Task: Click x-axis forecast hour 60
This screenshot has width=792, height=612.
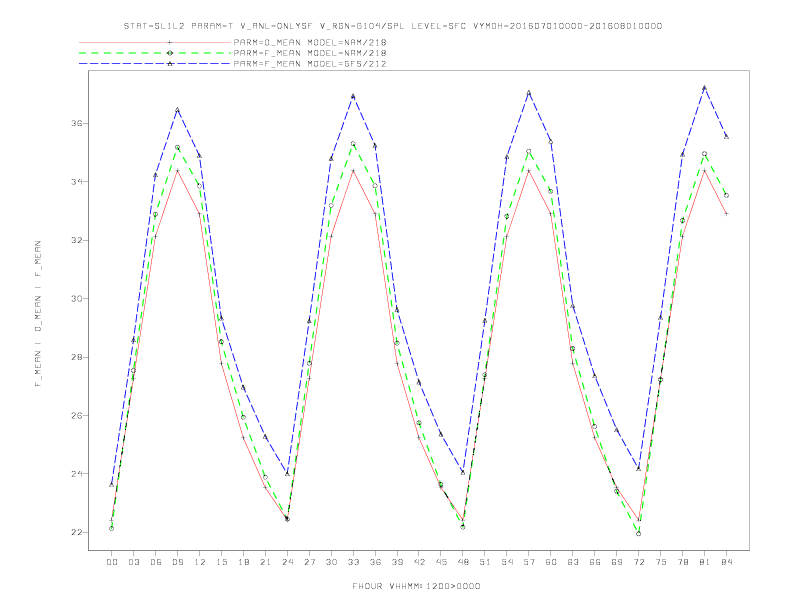Action: pyautogui.click(x=551, y=562)
